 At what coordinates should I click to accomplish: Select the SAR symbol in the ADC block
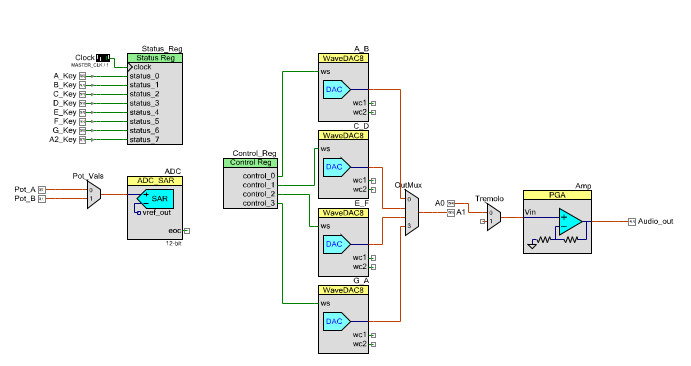(x=156, y=199)
